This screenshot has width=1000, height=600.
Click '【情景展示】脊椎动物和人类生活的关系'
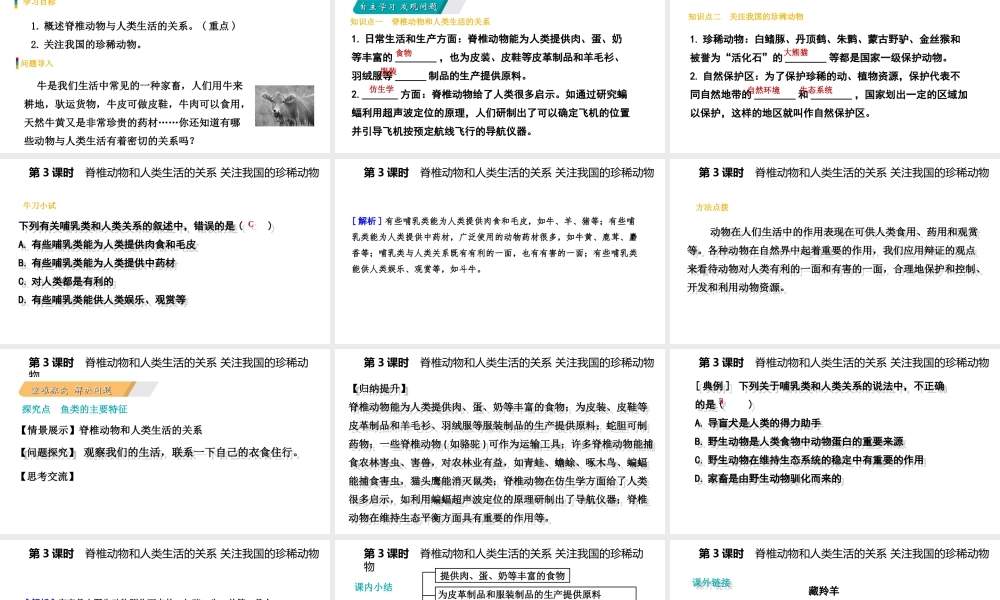coord(109,430)
